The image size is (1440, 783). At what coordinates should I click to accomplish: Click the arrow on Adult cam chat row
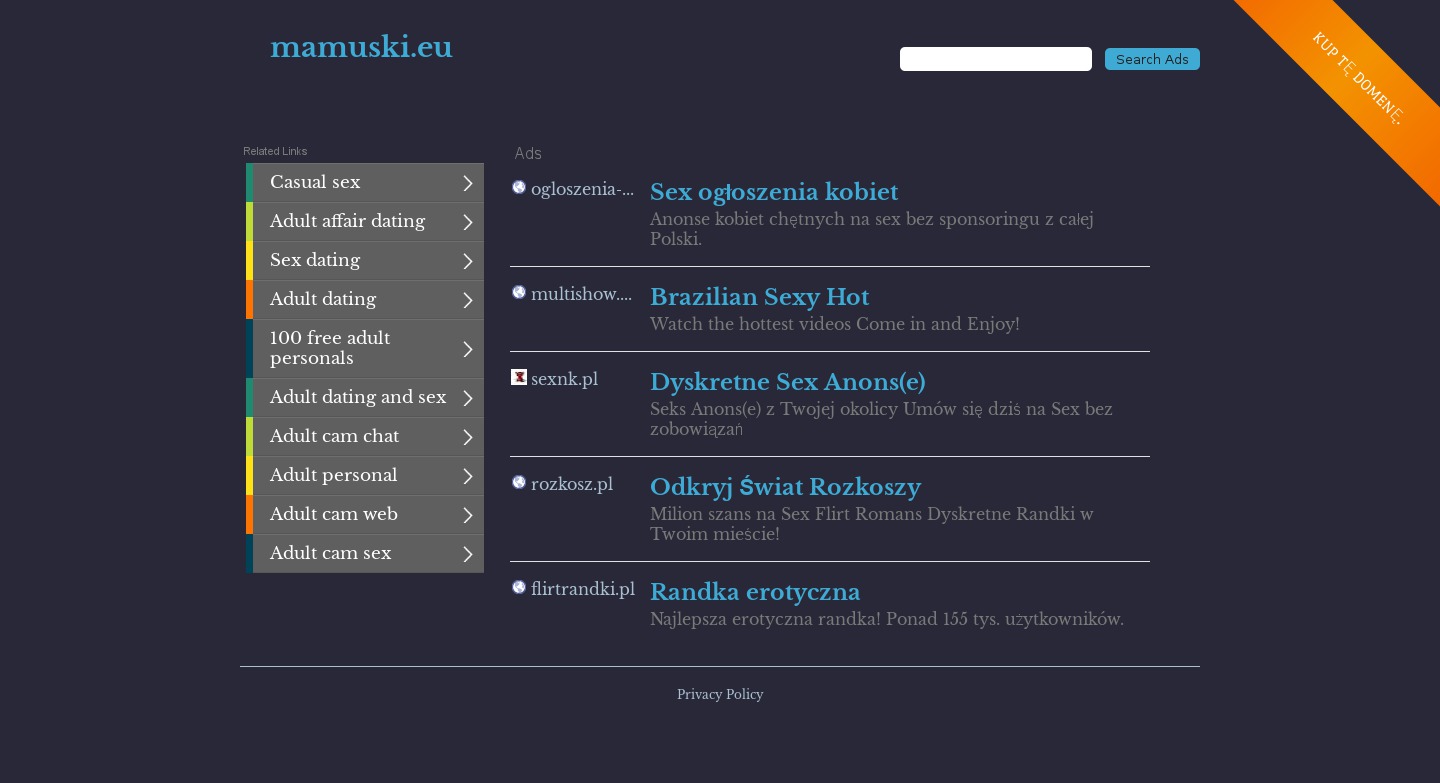[467, 437]
